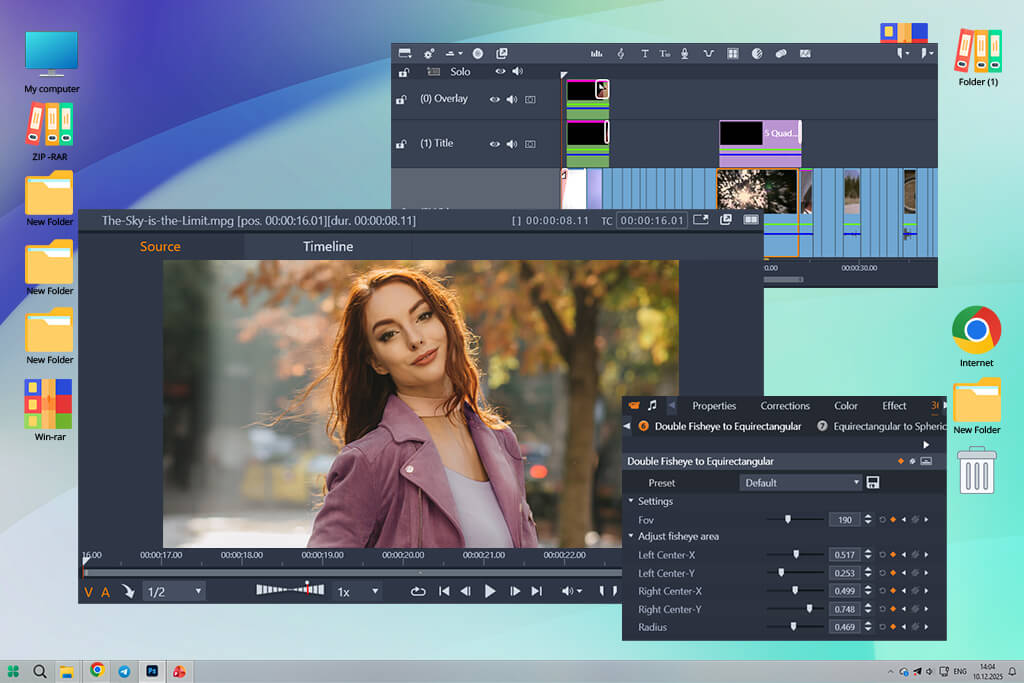Screen dimensions: 1024x683
Task: Click the taskbar search magnifier
Action: tap(40, 671)
